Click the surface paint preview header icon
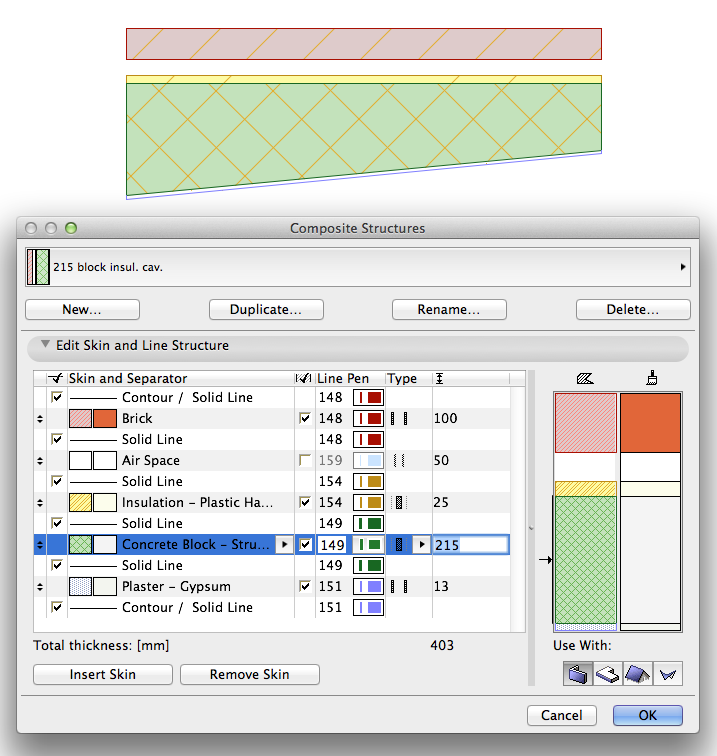Screen dimensions: 717x756 [x=651, y=378]
